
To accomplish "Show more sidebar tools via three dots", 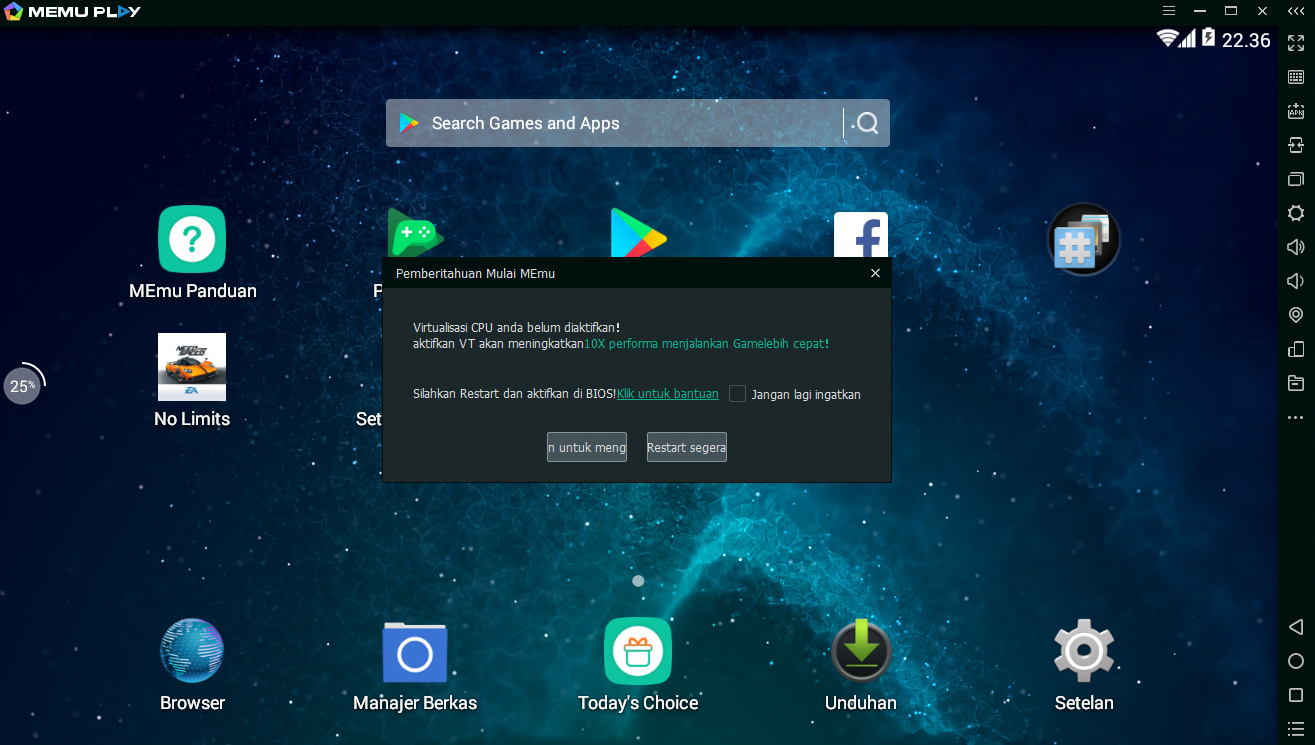I will point(1296,417).
